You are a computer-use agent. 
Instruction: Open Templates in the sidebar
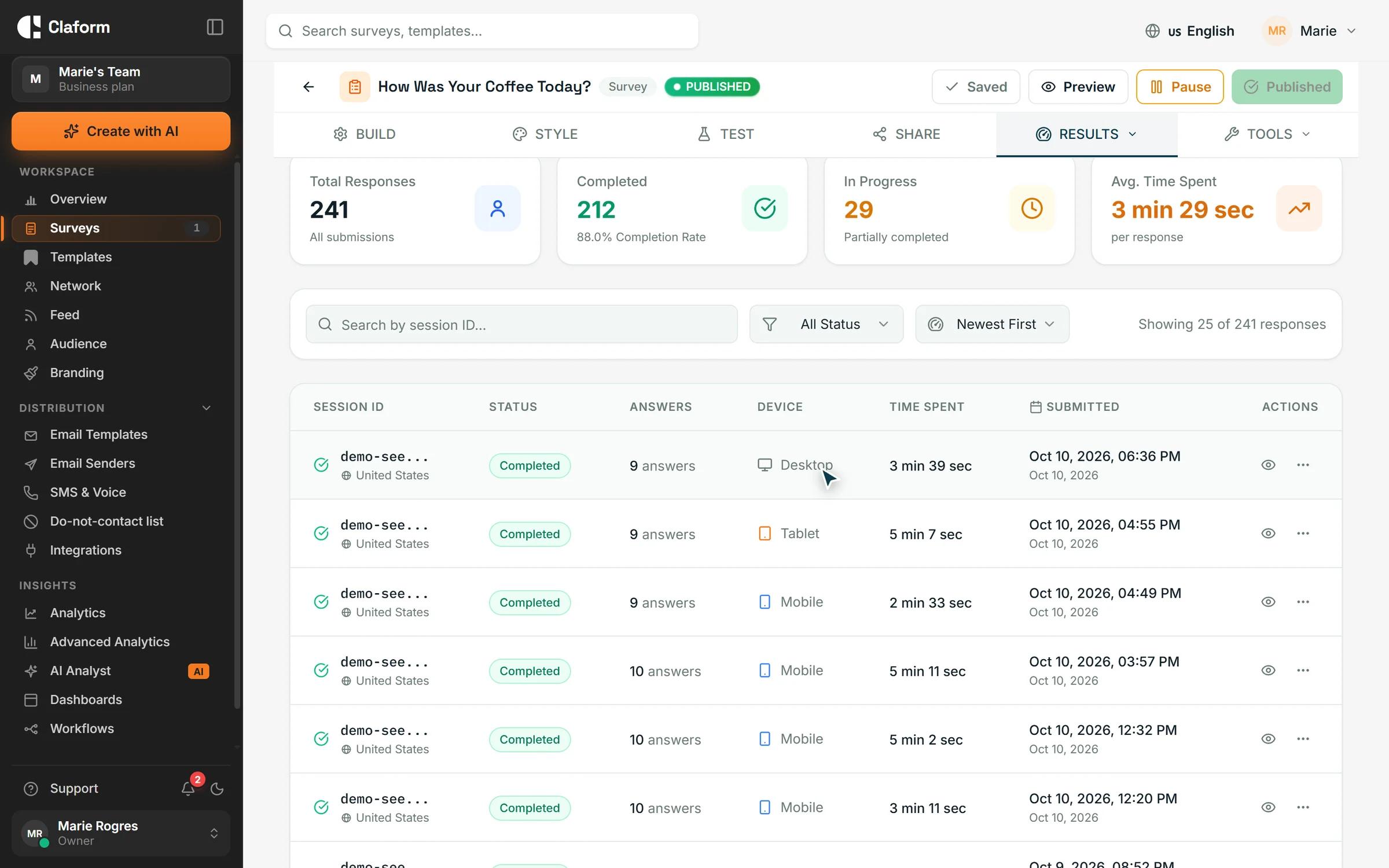[116, 257]
